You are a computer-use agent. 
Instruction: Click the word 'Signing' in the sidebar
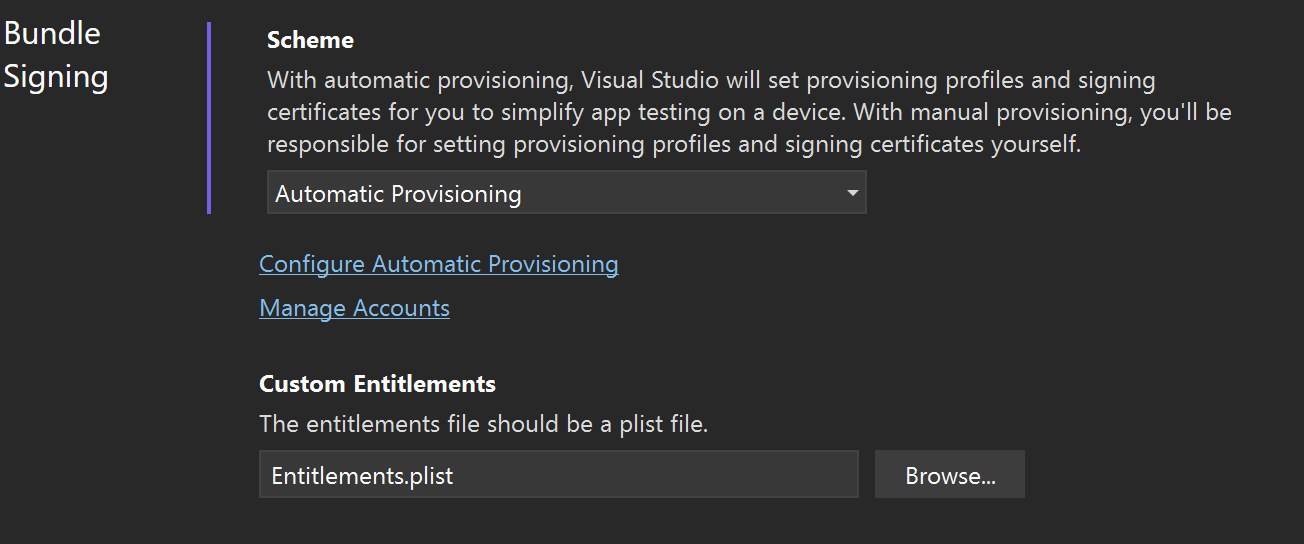[56, 77]
